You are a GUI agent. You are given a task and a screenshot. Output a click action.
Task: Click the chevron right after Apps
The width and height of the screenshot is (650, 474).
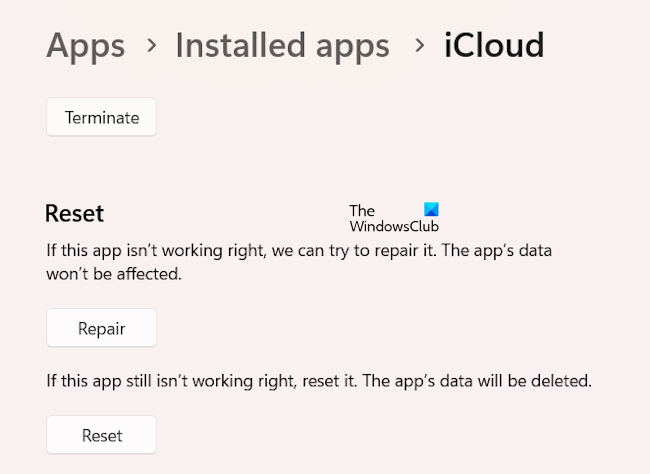(x=150, y=46)
